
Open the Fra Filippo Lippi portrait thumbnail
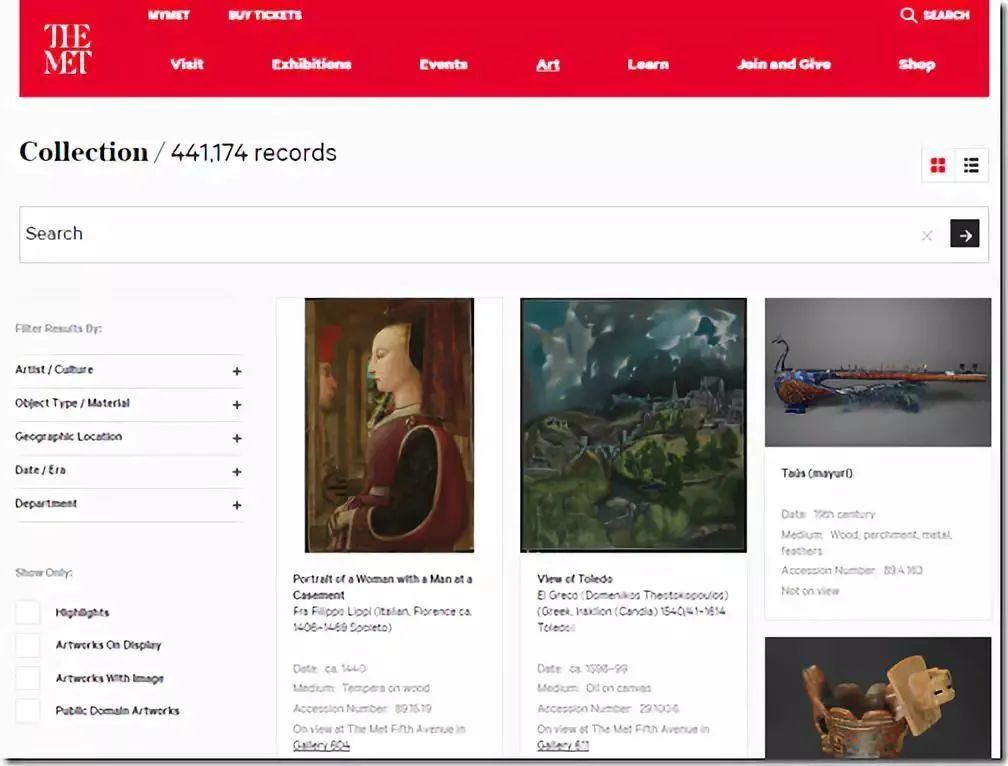tap(390, 425)
